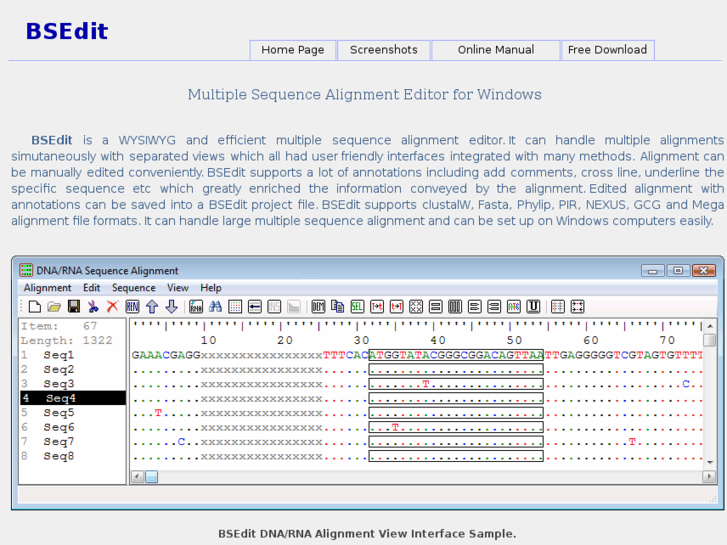
Task: Open a file with the folder icon
Action: tap(54, 307)
